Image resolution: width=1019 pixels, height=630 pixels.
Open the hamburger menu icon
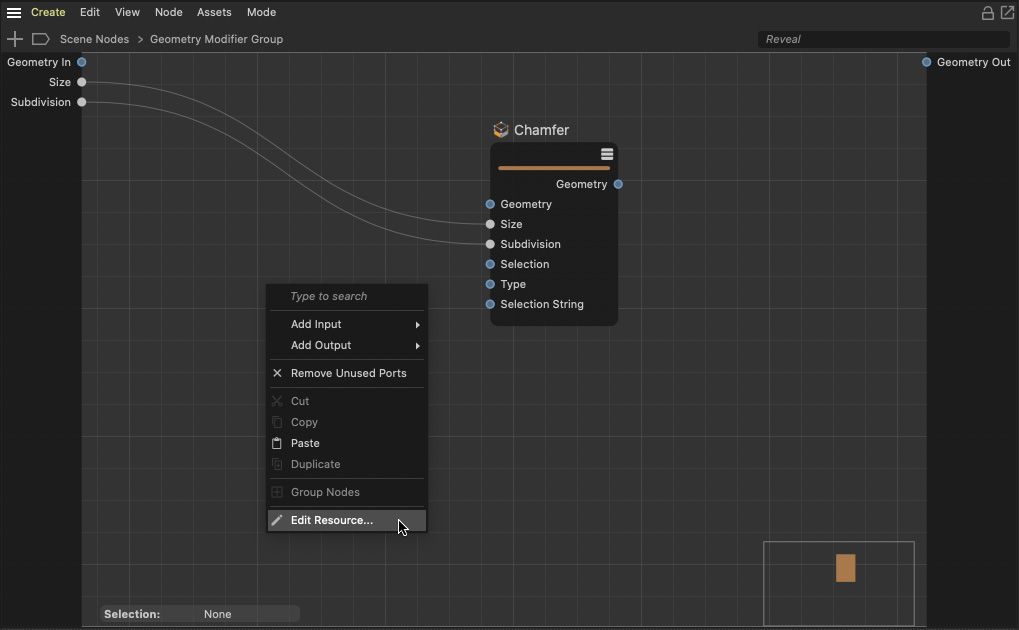pyautogui.click(x=14, y=13)
